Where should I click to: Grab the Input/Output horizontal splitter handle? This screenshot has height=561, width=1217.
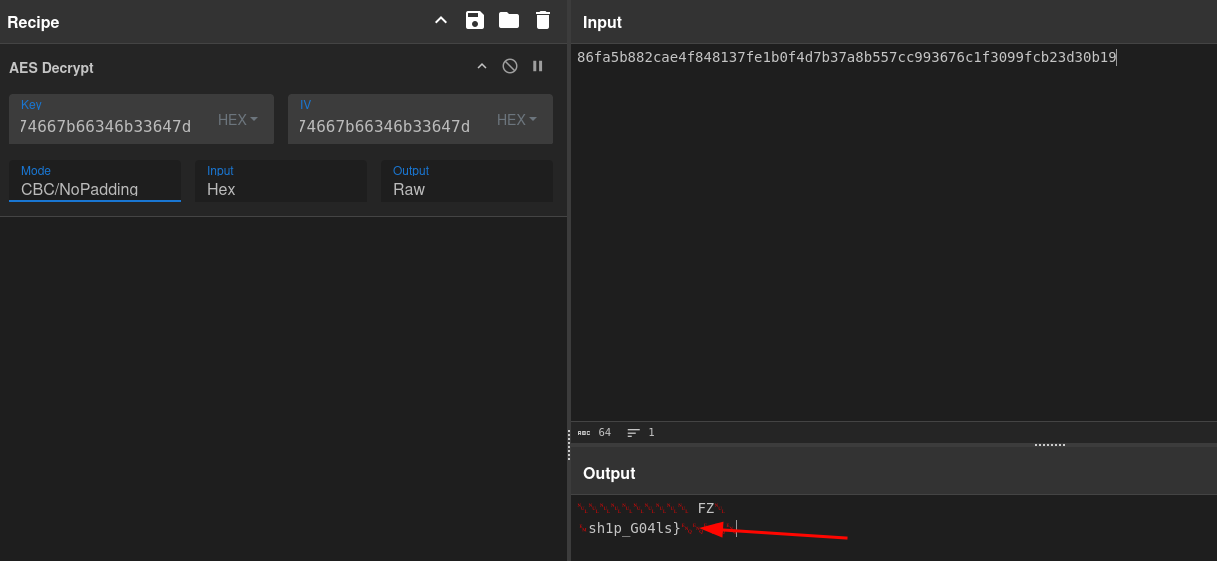[1049, 445]
